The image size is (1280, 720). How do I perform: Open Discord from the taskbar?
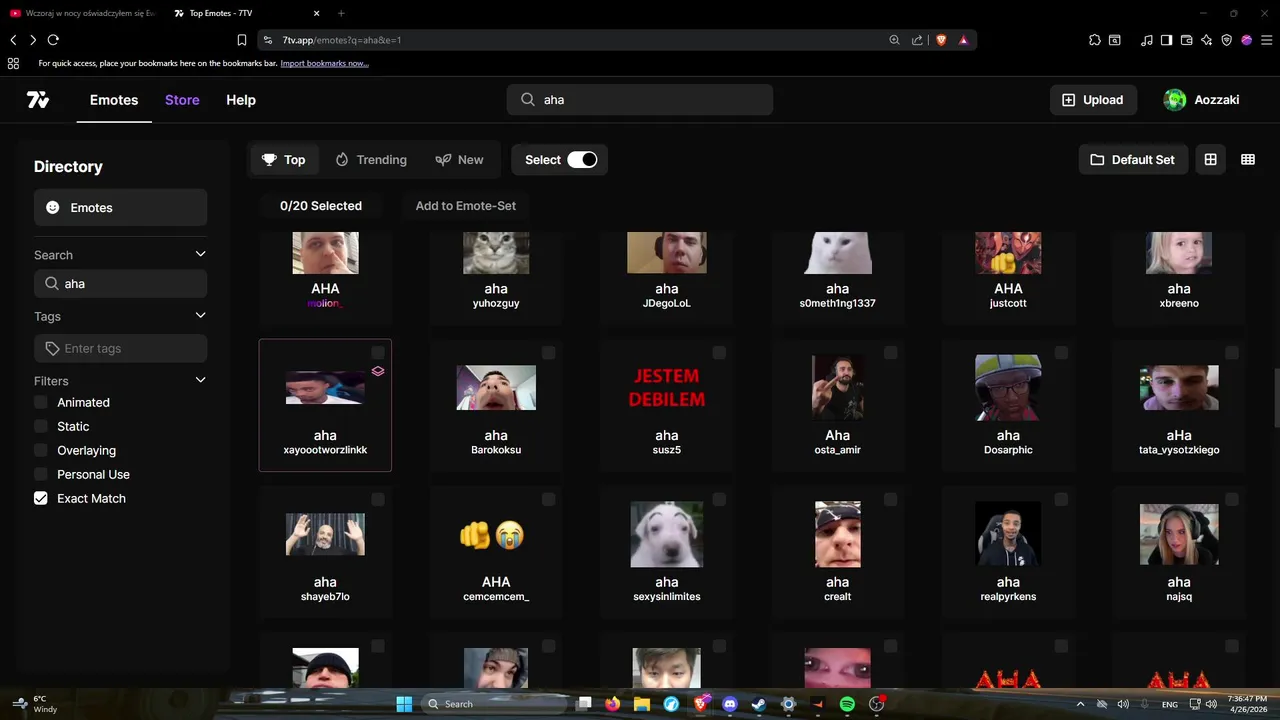click(730, 704)
